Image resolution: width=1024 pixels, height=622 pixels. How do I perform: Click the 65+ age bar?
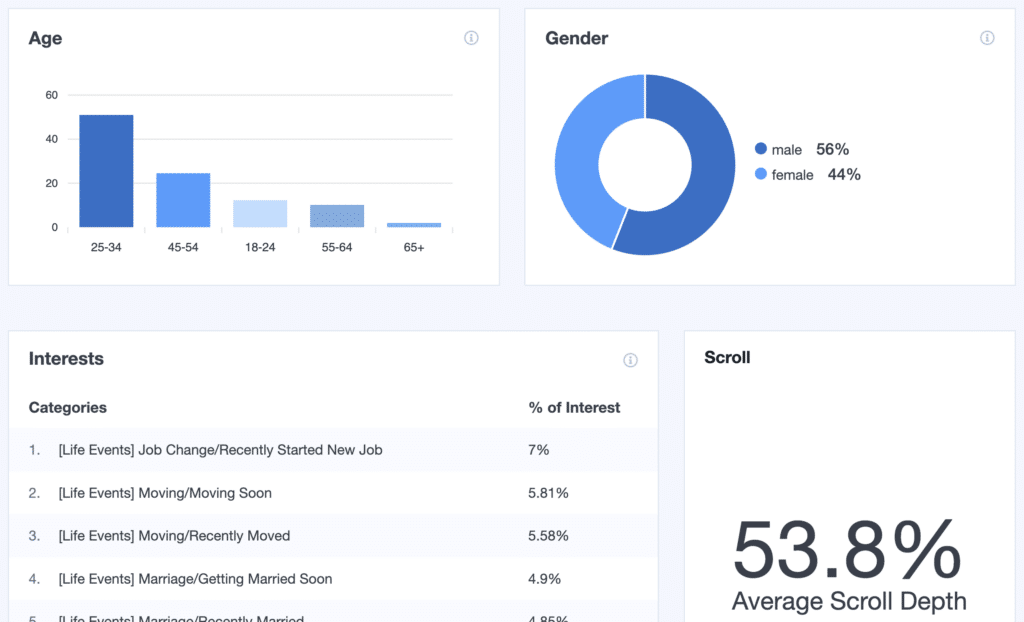pos(414,225)
